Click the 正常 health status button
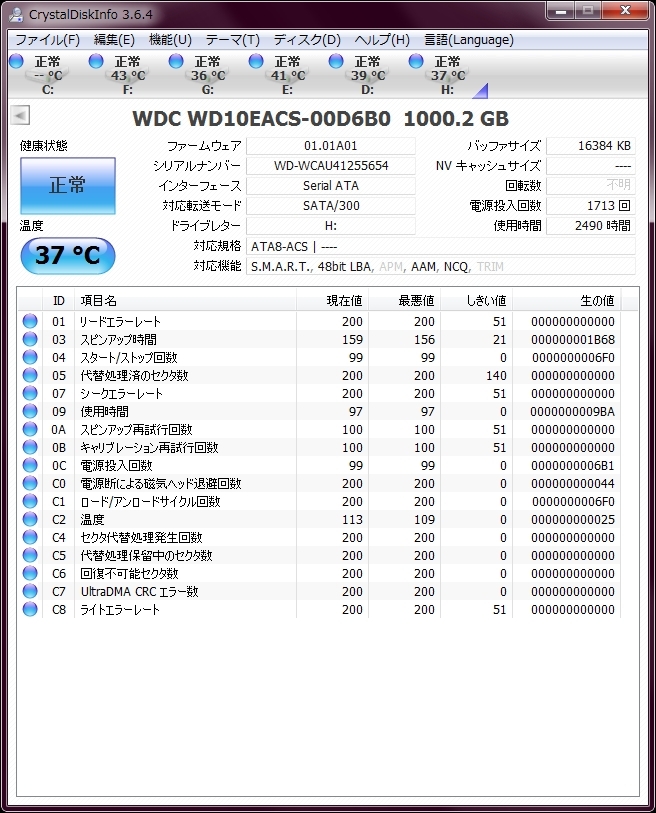This screenshot has height=813, width=656. pos(68,186)
